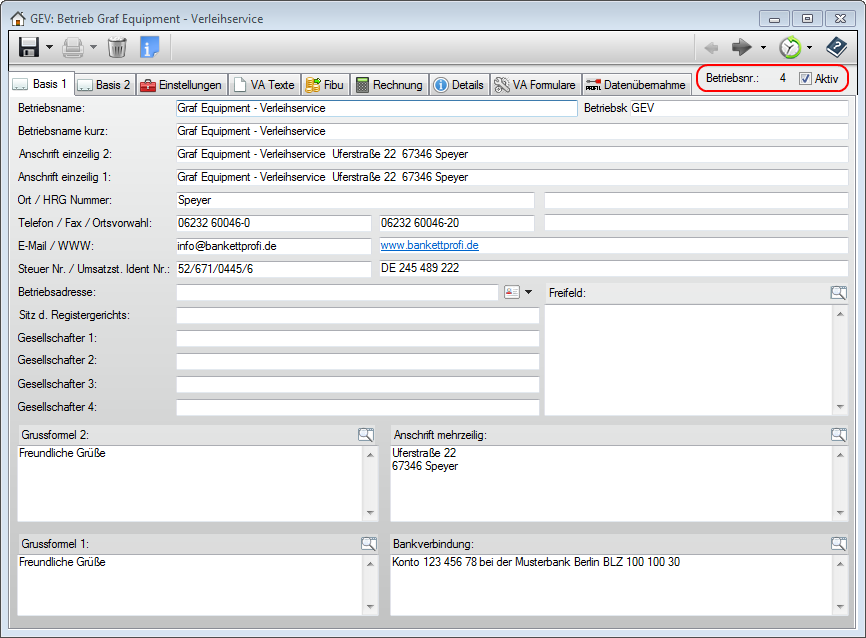Click the trash can delete icon
Viewport: 866px width, 638px height.
click(x=117, y=47)
